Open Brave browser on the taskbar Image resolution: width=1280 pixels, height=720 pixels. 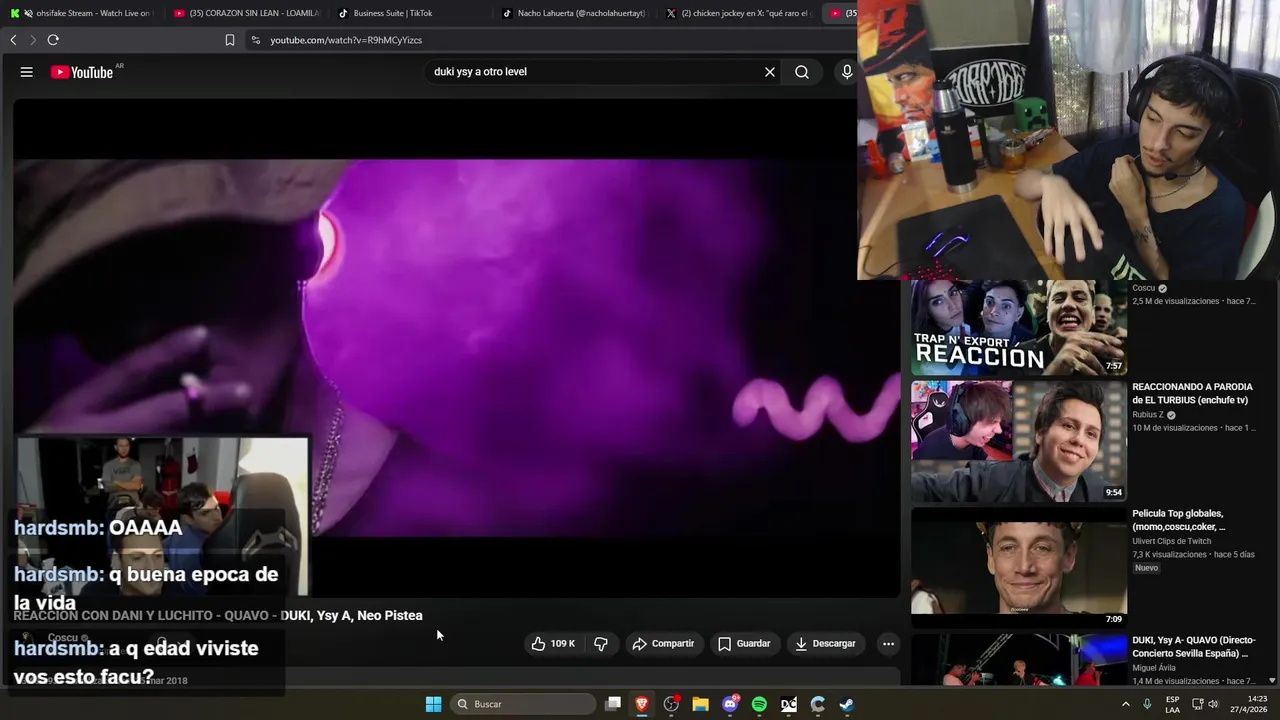coord(642,704)
